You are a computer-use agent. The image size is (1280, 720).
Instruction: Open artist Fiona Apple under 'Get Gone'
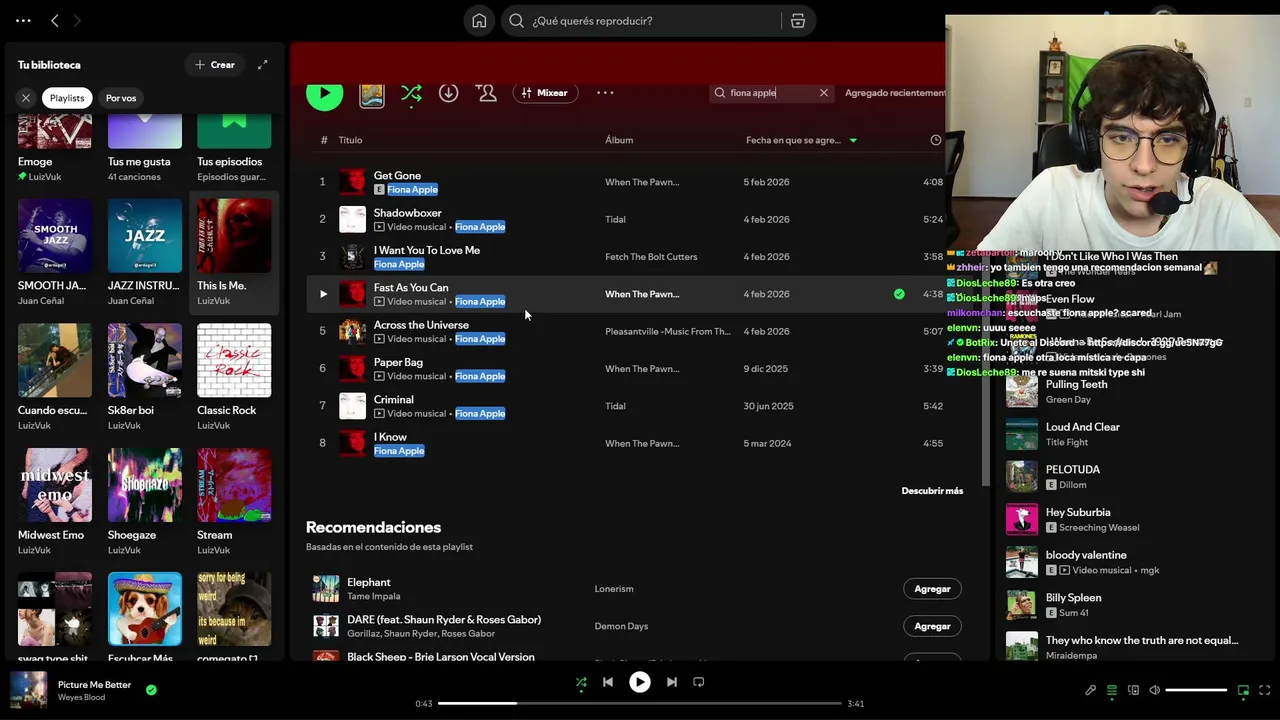[x=412, y=189]
